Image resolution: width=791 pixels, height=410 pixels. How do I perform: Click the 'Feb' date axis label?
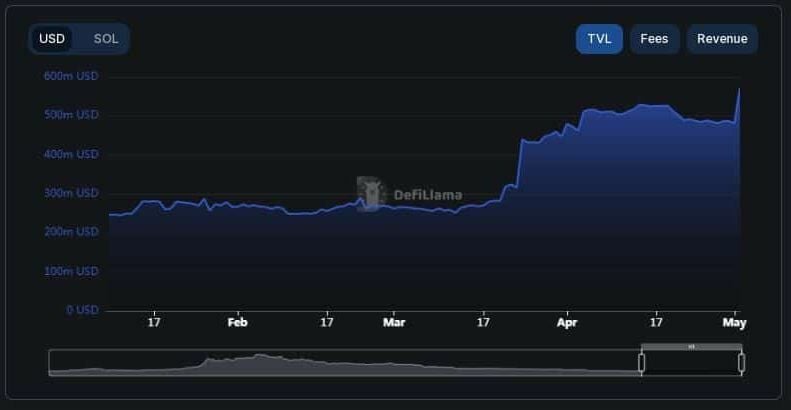pos(238,322)
